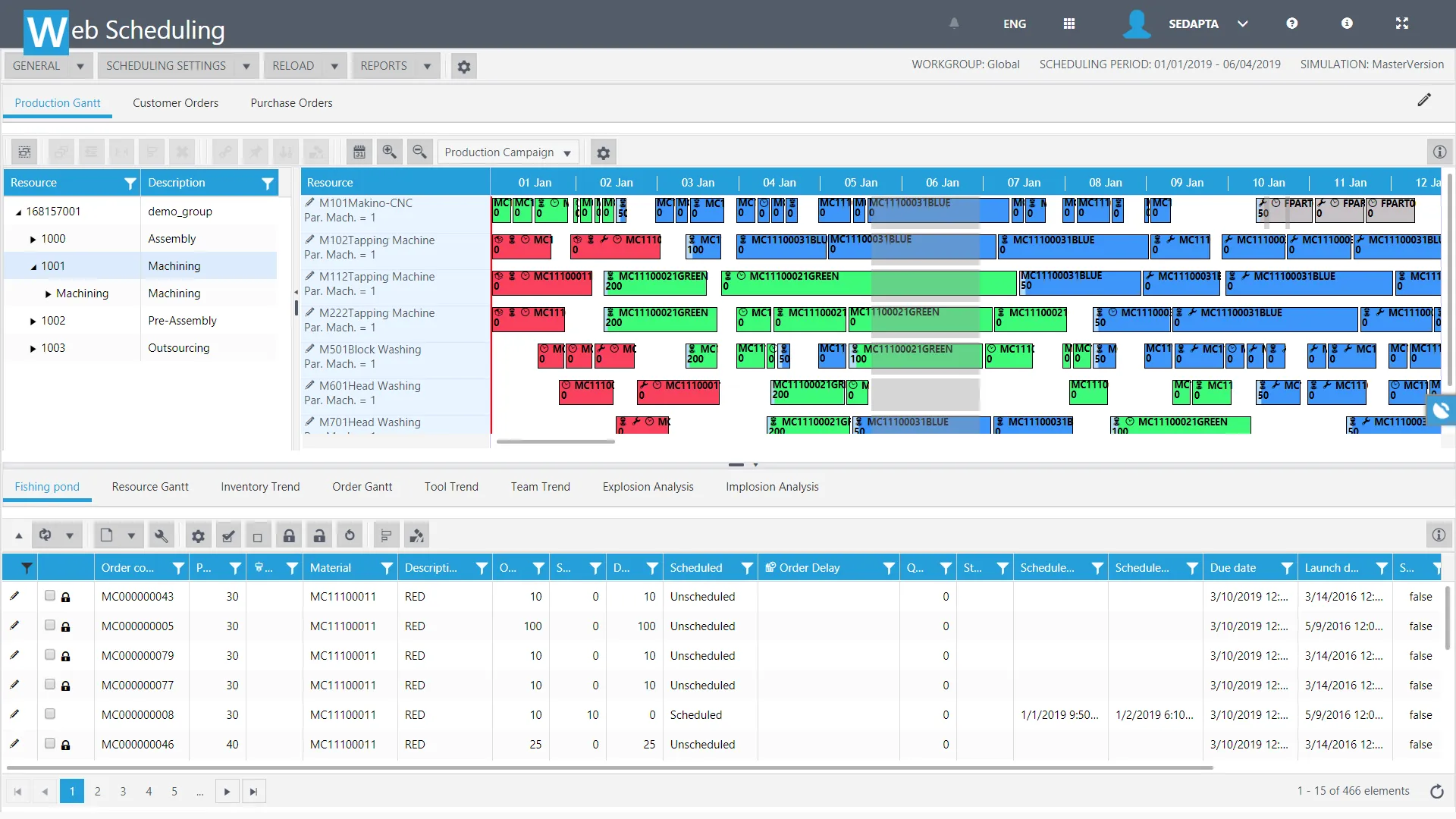
Task: Click the pencil edit icon at top right
Action: [x=1424, y=100]
